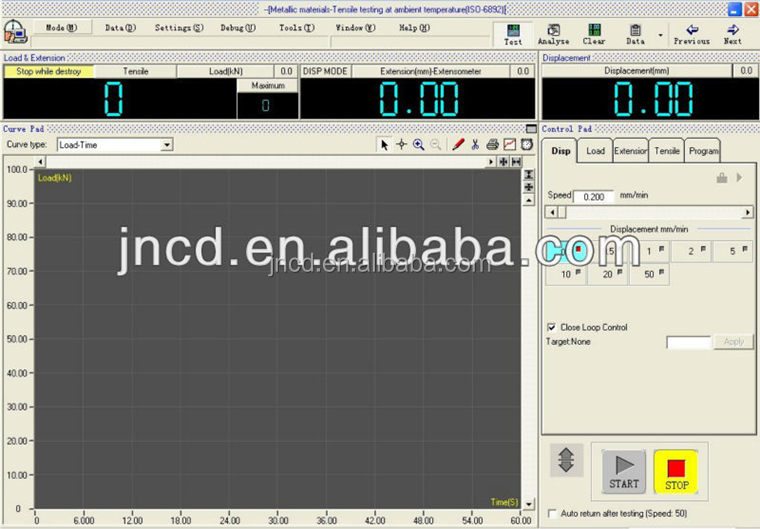Image resolution: width=760 pixels, height=529 pixels.
Task: Select the arrow pointer tool
Action: coord(384,144)
